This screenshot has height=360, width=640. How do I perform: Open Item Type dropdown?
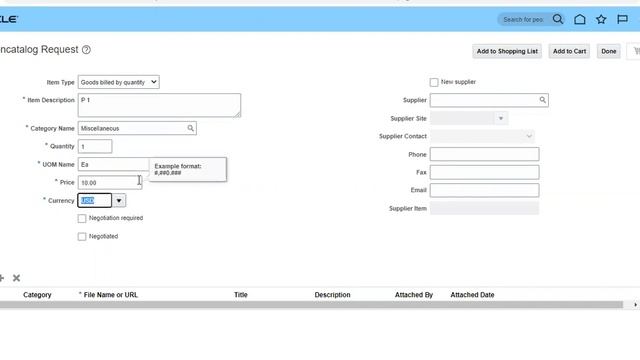point(118,82)
